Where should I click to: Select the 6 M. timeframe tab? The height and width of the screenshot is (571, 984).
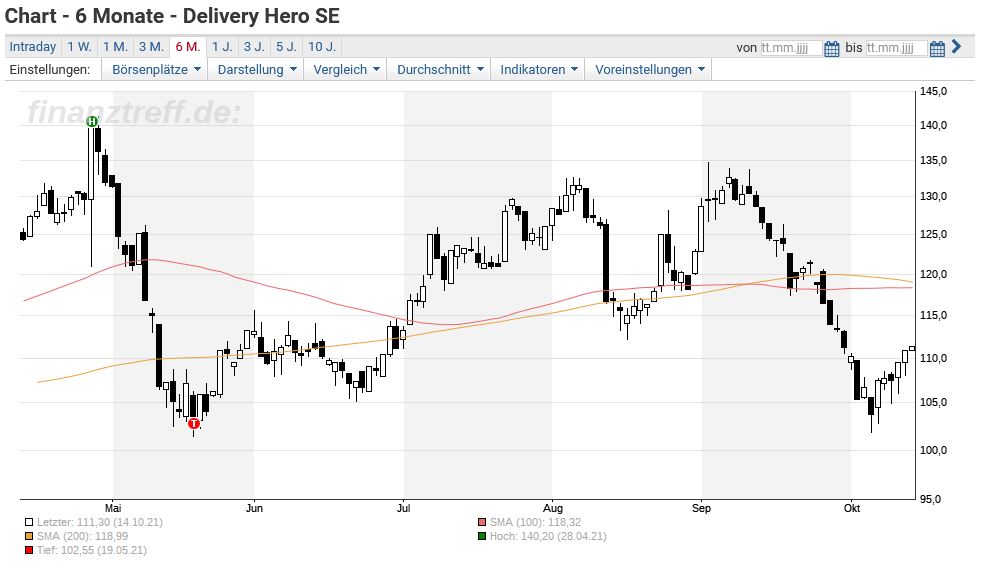[188, 47]
